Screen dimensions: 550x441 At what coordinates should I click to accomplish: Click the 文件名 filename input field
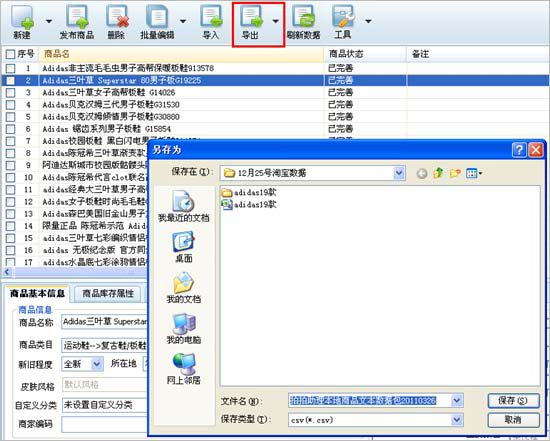click(370, 400)
